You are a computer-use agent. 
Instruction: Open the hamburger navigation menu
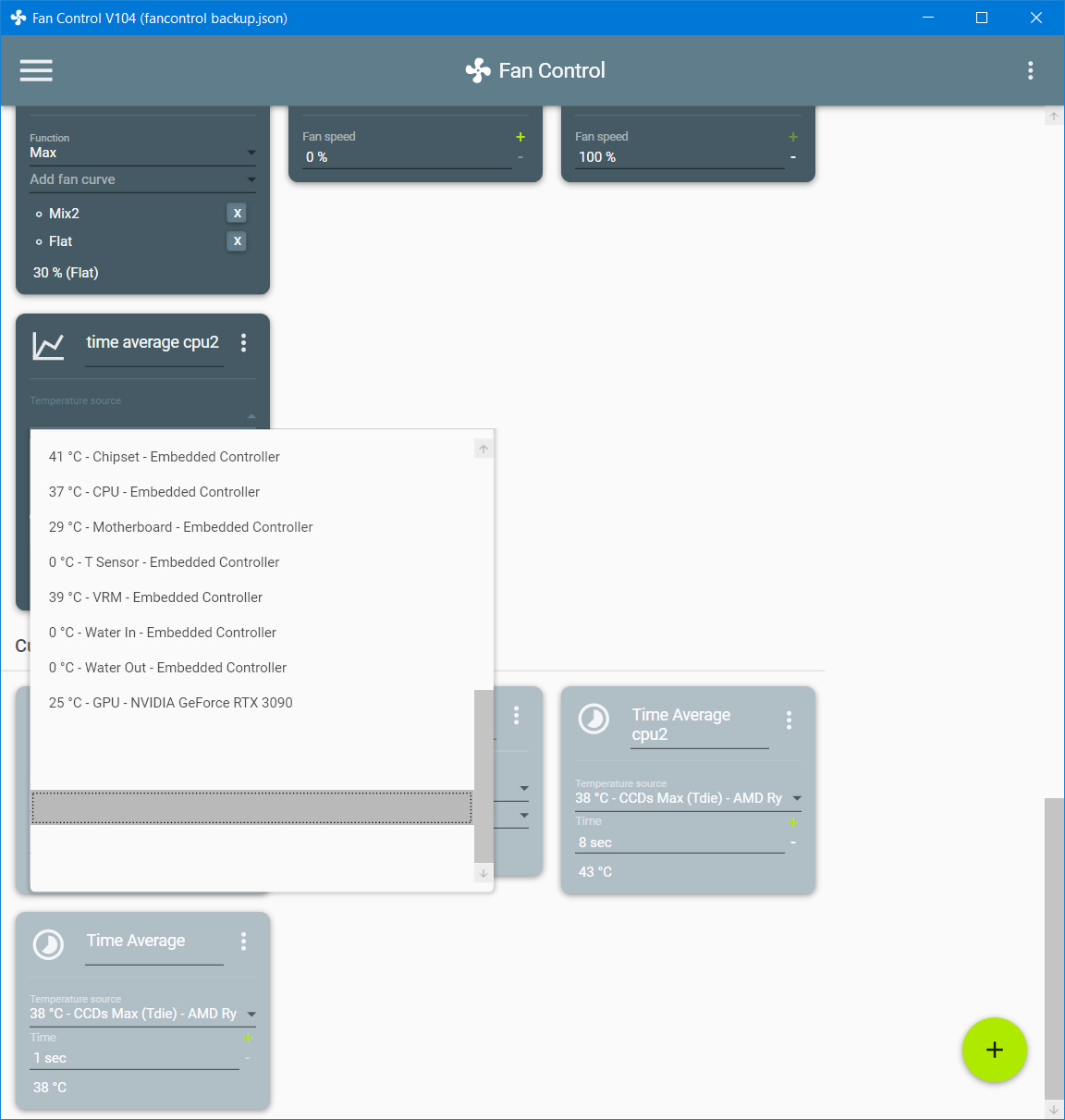pos(36,70)
